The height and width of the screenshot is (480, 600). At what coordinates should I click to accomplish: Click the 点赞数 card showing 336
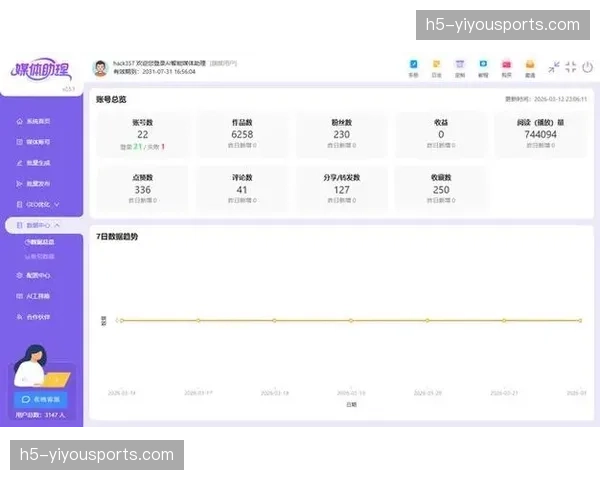[143, 189]
